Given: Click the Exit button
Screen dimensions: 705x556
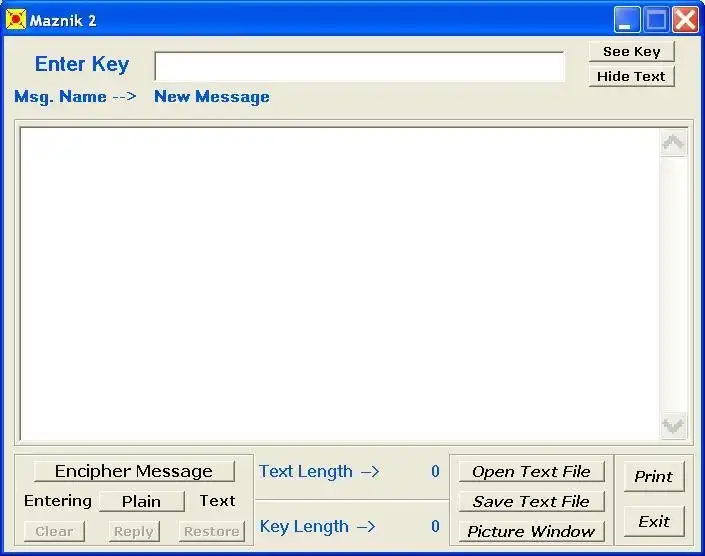Looking at the screenshot, I should 654,521.
